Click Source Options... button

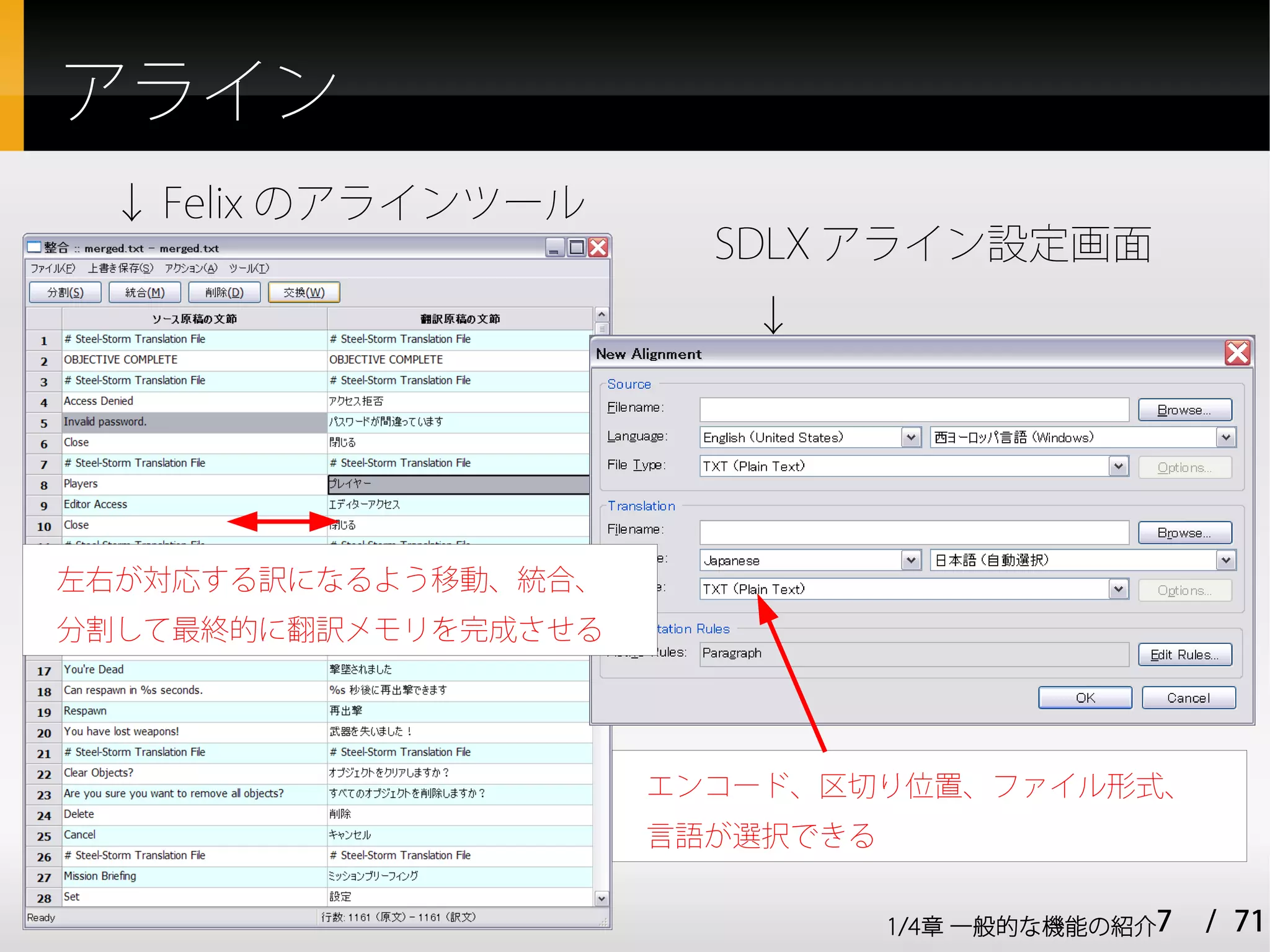tap(1184, 467)
